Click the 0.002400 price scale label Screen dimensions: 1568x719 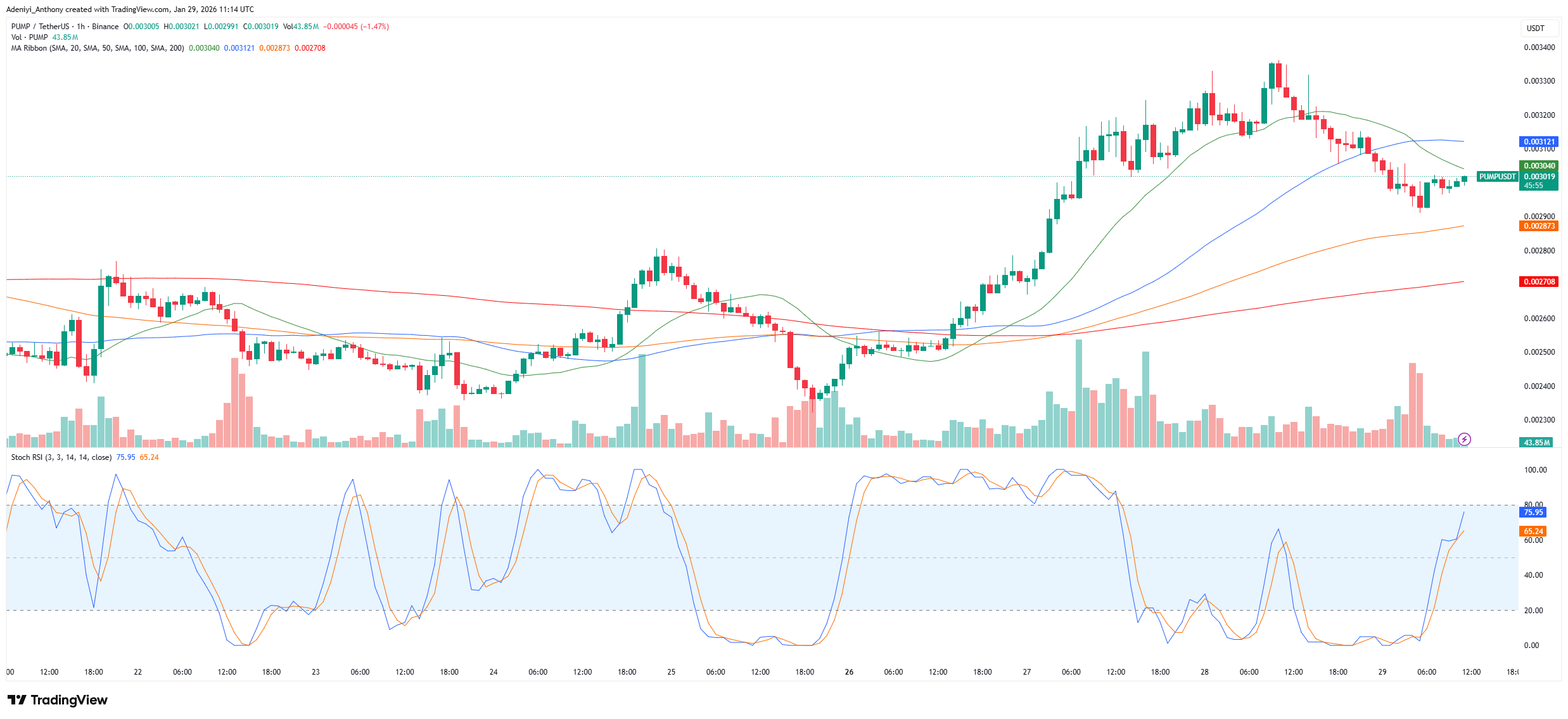[1539, 386]
